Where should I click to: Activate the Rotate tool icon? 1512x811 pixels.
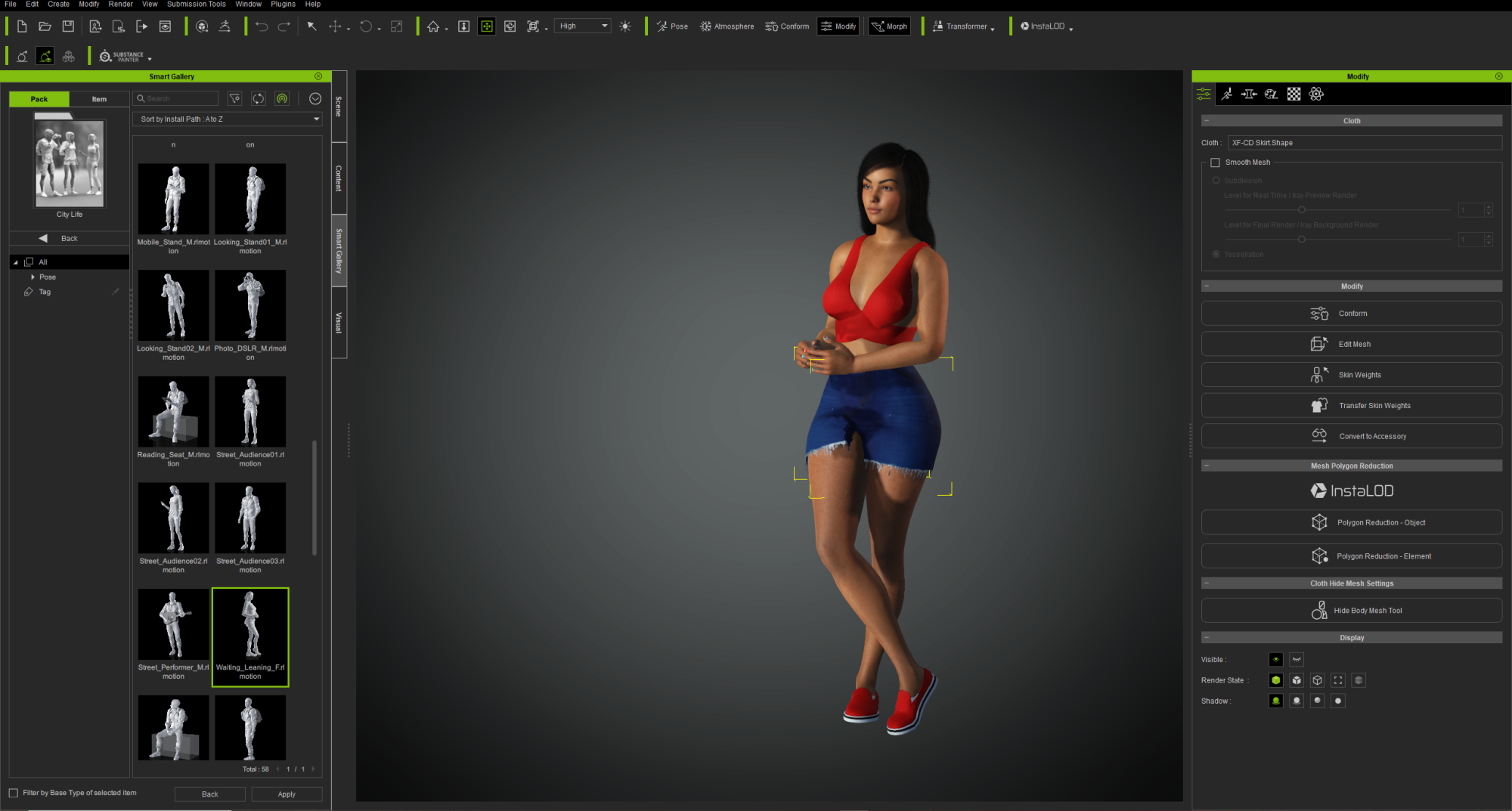coord(366,26)
